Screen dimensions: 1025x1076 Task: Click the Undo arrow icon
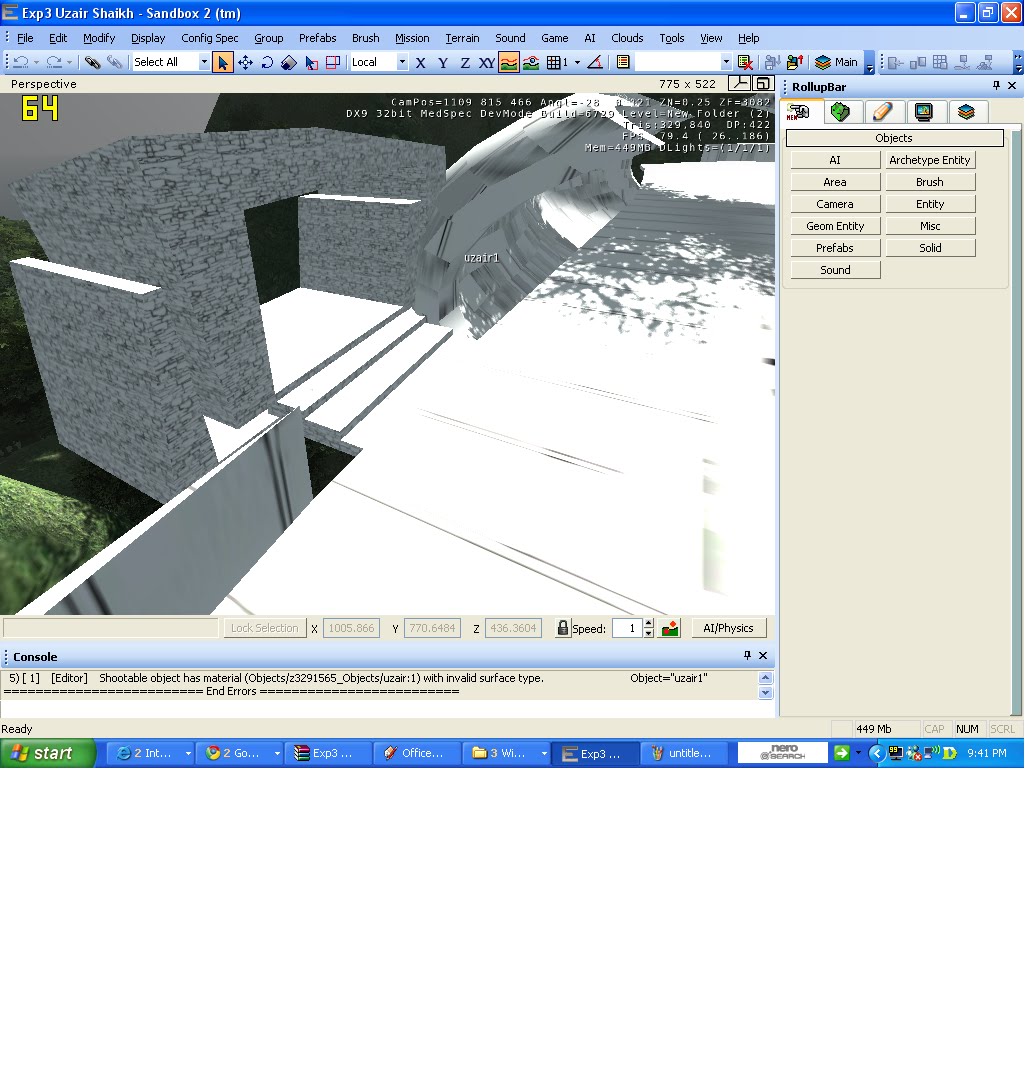(x=21, y=62)
